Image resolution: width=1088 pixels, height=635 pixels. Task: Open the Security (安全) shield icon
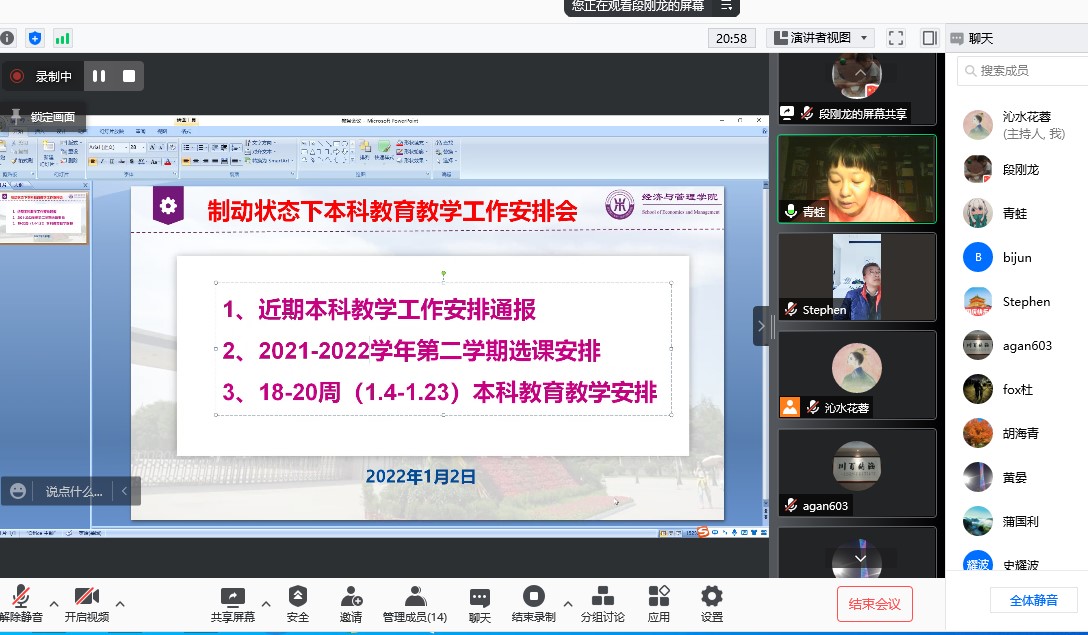tap(298, 598)
